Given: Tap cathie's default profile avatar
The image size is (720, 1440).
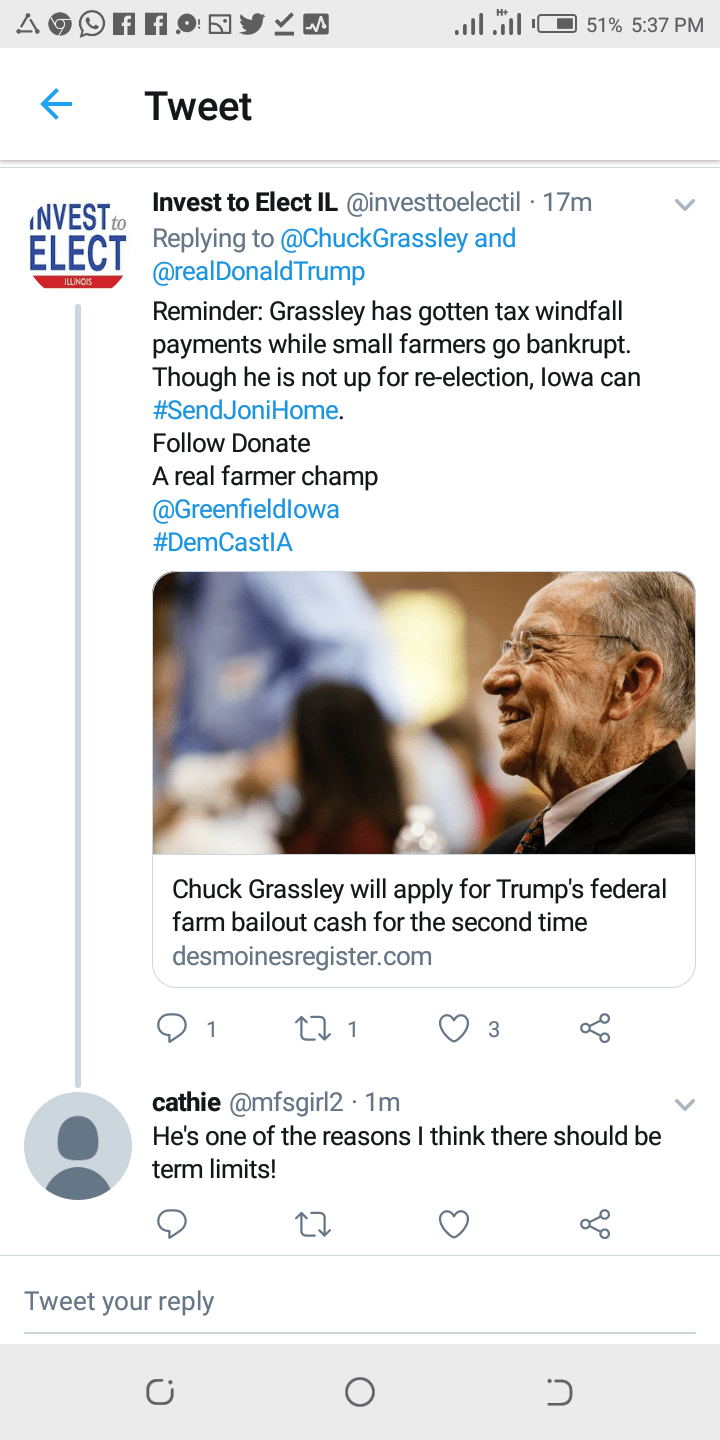Looking at the screenshot, I should pos(78,1146).
